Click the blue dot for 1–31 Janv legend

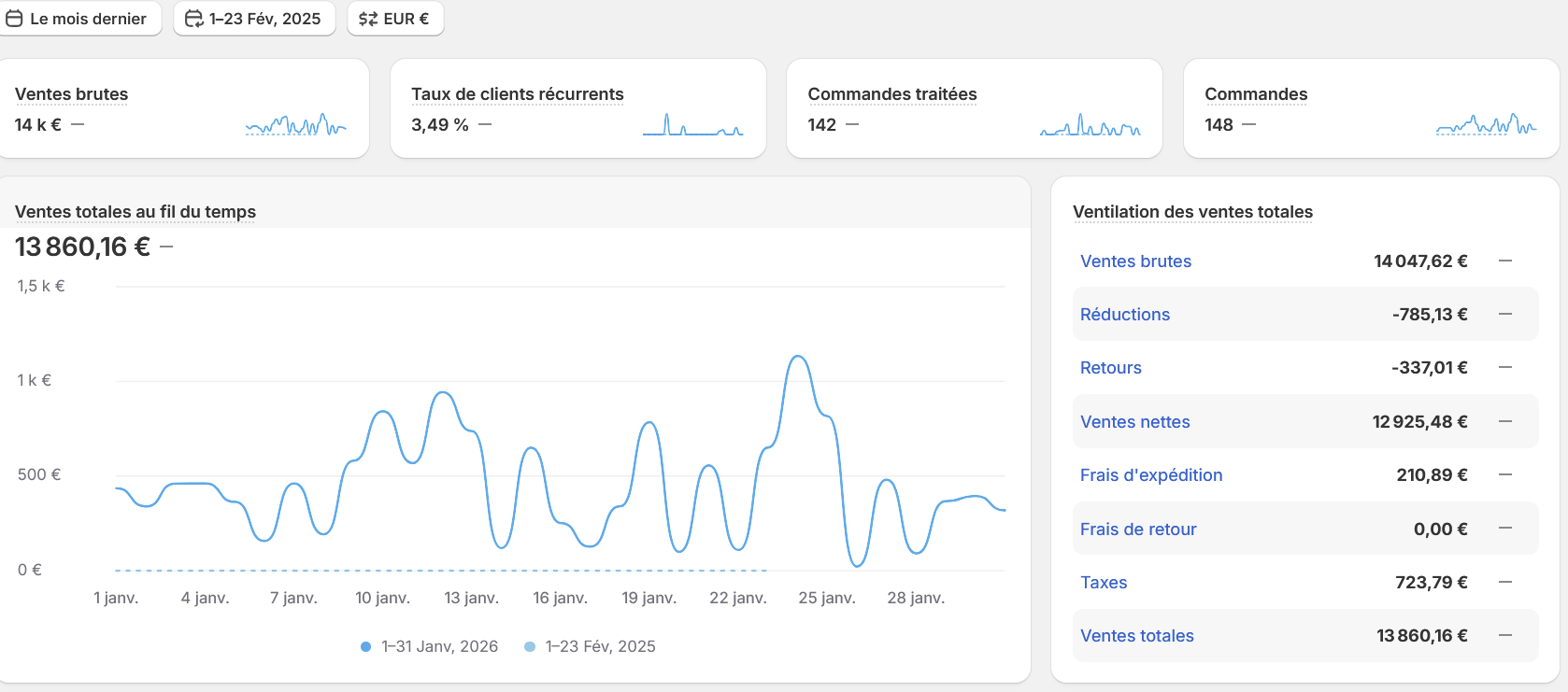coord(366,646)
